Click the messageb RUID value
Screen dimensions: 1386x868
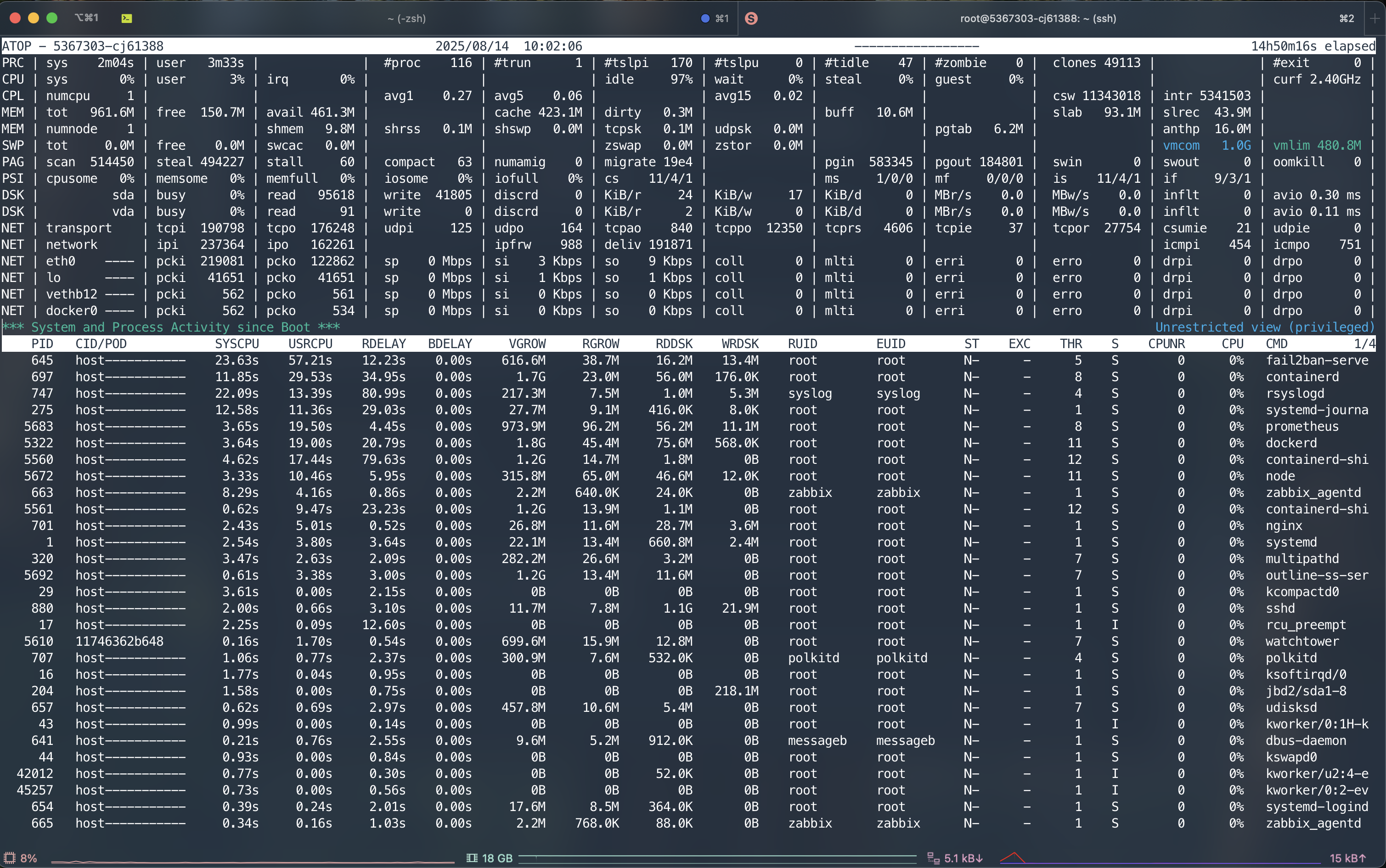click(817, 740)
